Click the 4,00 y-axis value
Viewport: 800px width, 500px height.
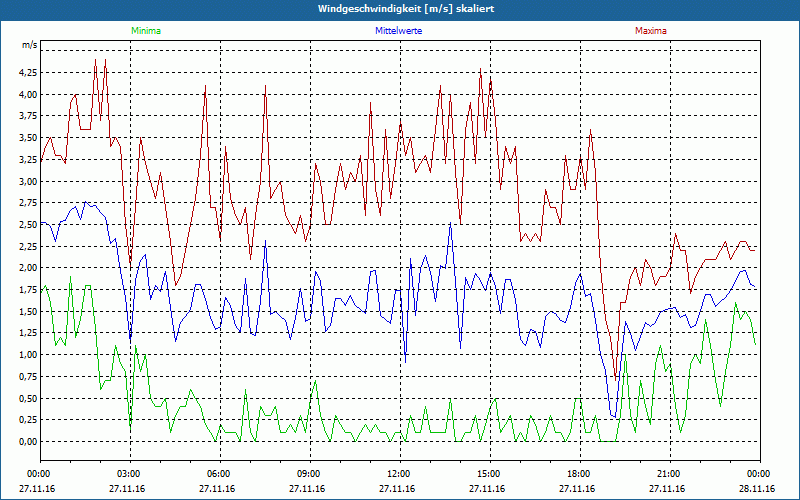(29, 94)
